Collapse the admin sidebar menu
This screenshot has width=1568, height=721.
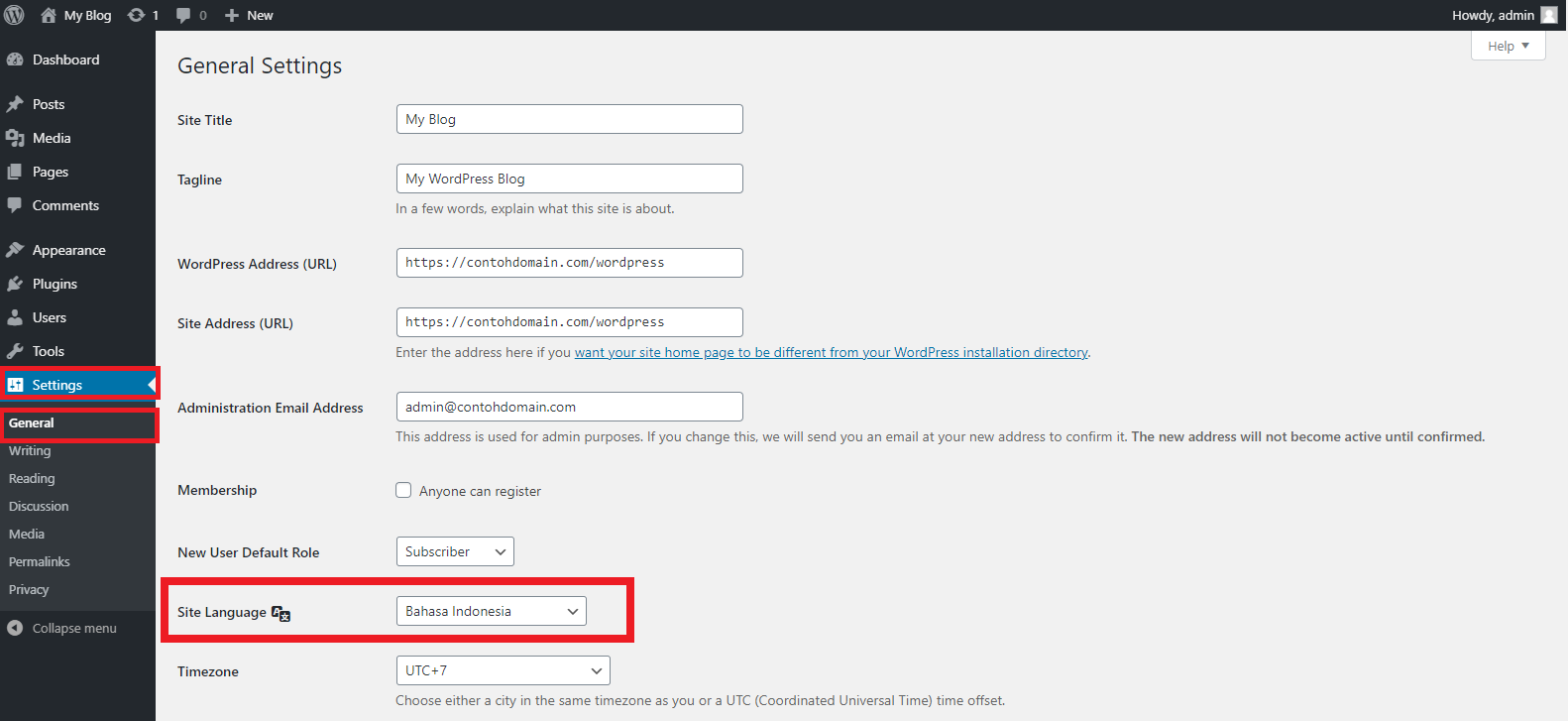click(73, 628)
